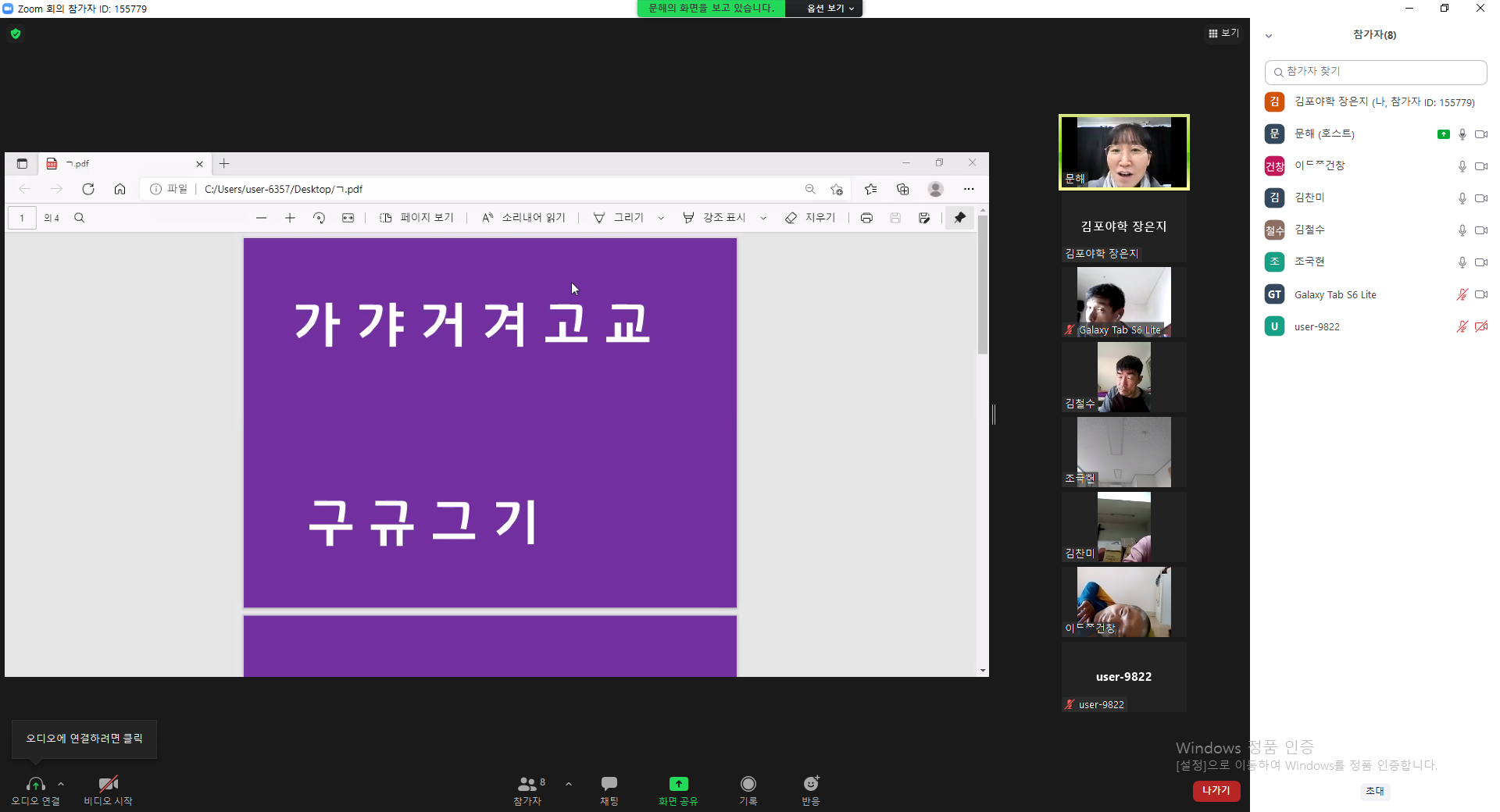The width and height of the screenshot is (1500, 812).
Task: Click the PDF page number box
Action: [22, 218]
